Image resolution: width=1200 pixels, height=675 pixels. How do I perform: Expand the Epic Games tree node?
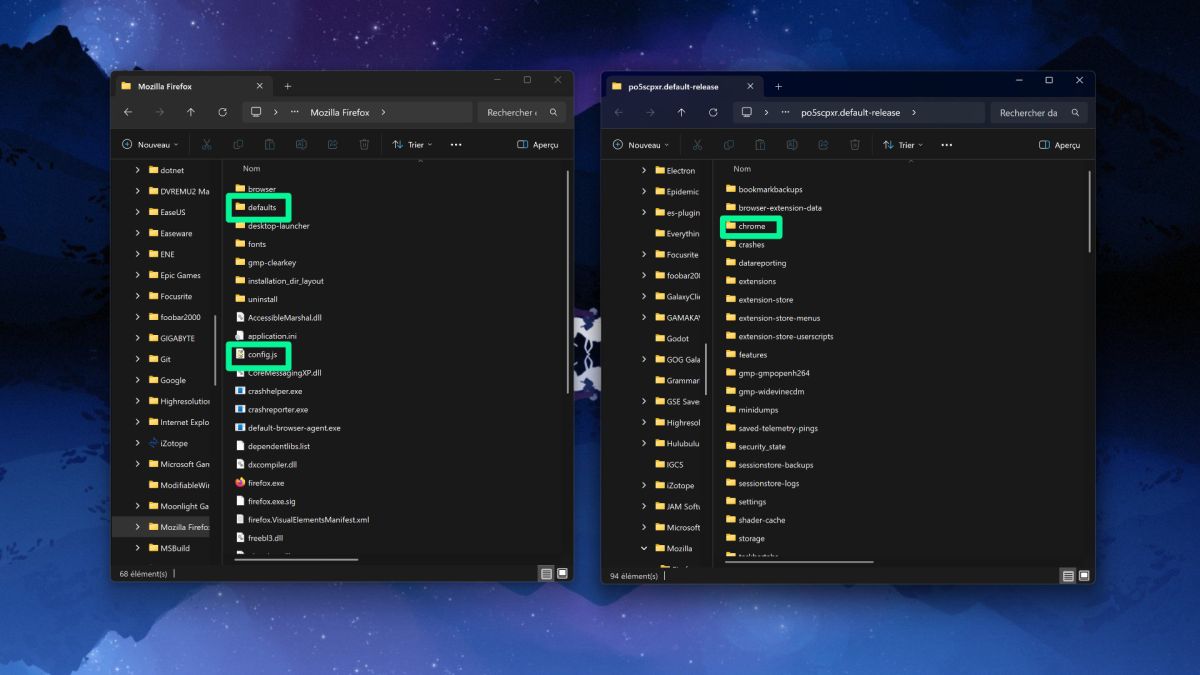pyautogui.click(x=138, y=275)
